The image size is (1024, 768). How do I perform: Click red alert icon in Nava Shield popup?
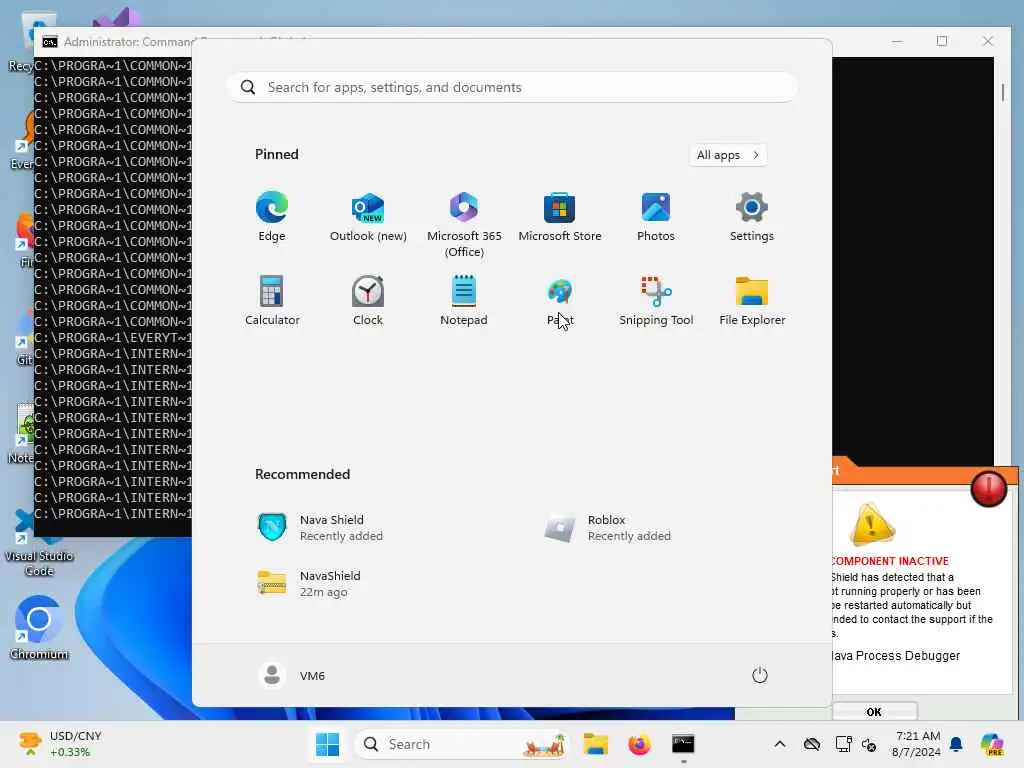[988, 488]
